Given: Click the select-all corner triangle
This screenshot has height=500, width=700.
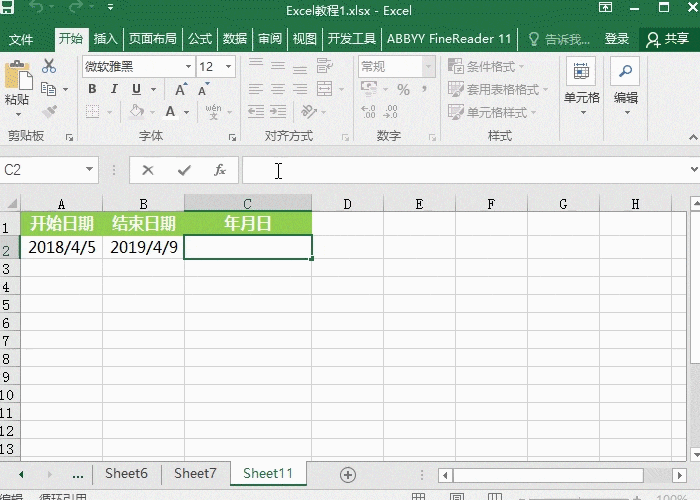Looking at the screenshot, I should click(11, 204).
